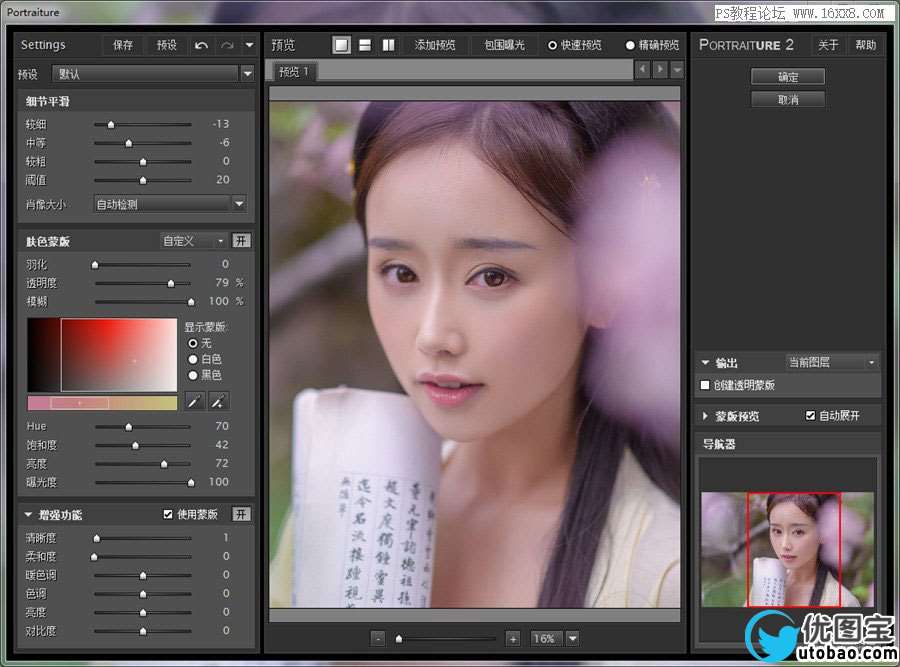Image resolution: width=900 pixels, height=667 pixels.
Task: Adjust the 阈值 threshold slider
Action: click(x=143, y=181)
